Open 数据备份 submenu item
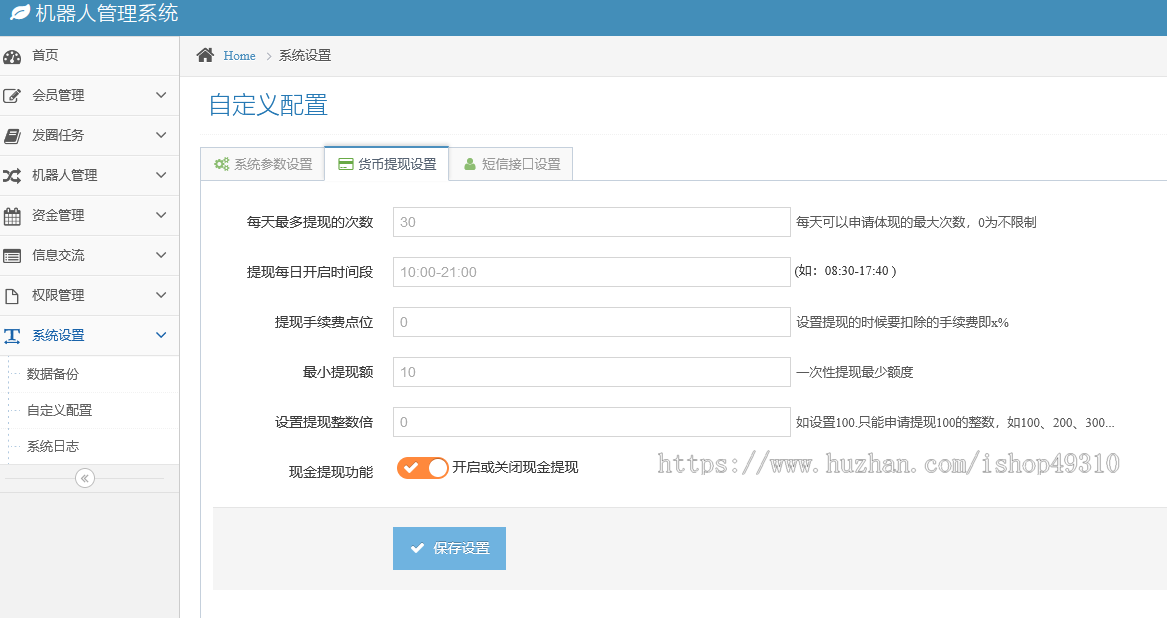Viewport: 1167px width, 618px height. tap(53, 375)
